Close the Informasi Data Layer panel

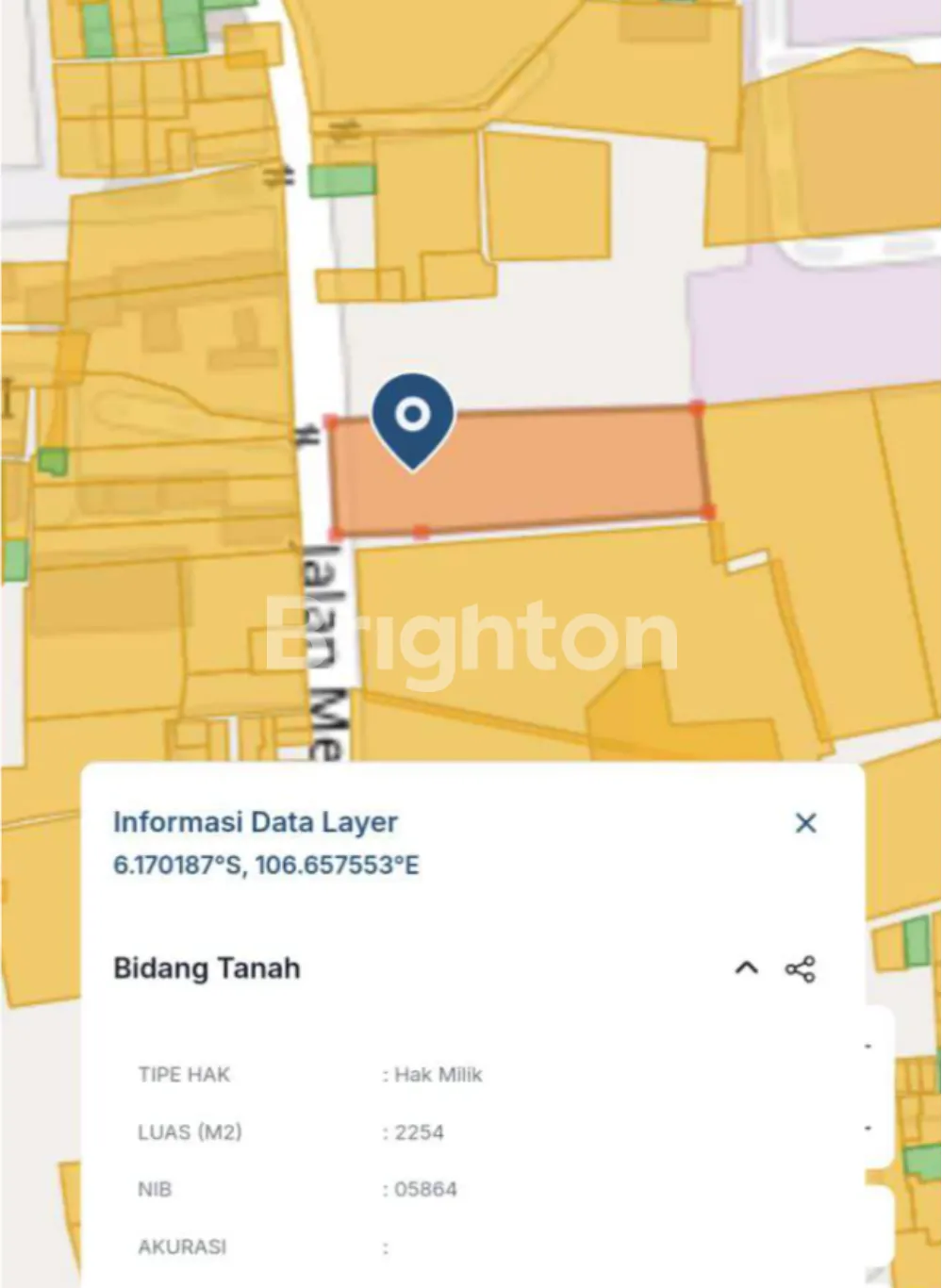tap(805, 823)
